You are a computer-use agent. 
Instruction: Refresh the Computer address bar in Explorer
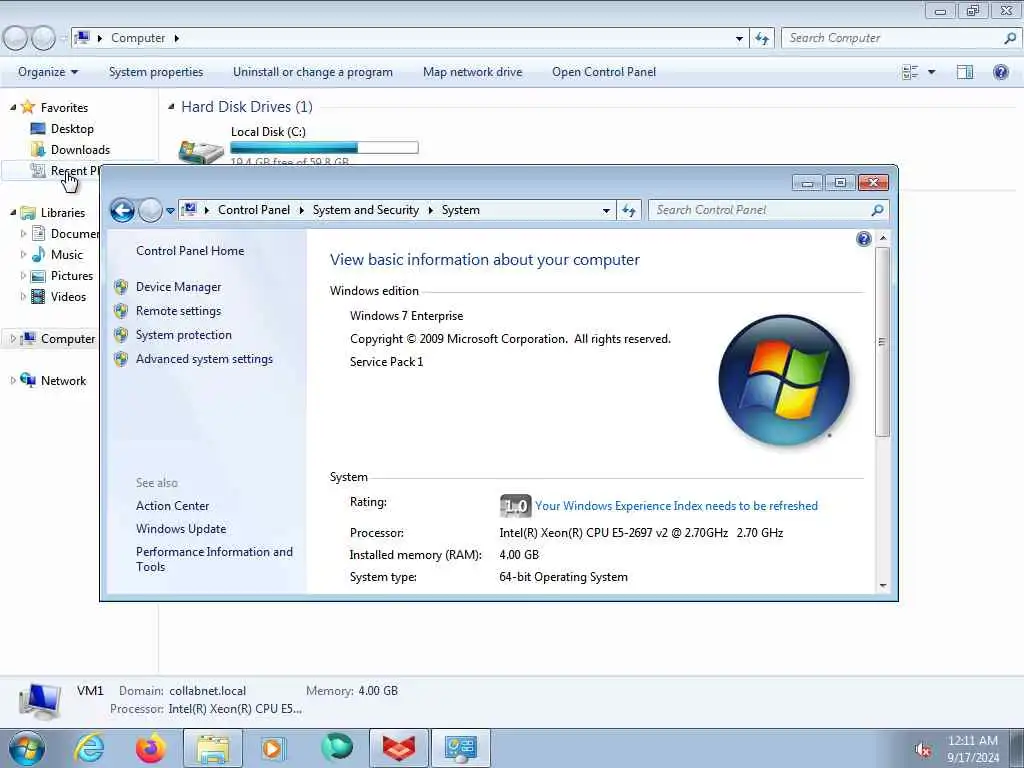[x=762, y=39]
